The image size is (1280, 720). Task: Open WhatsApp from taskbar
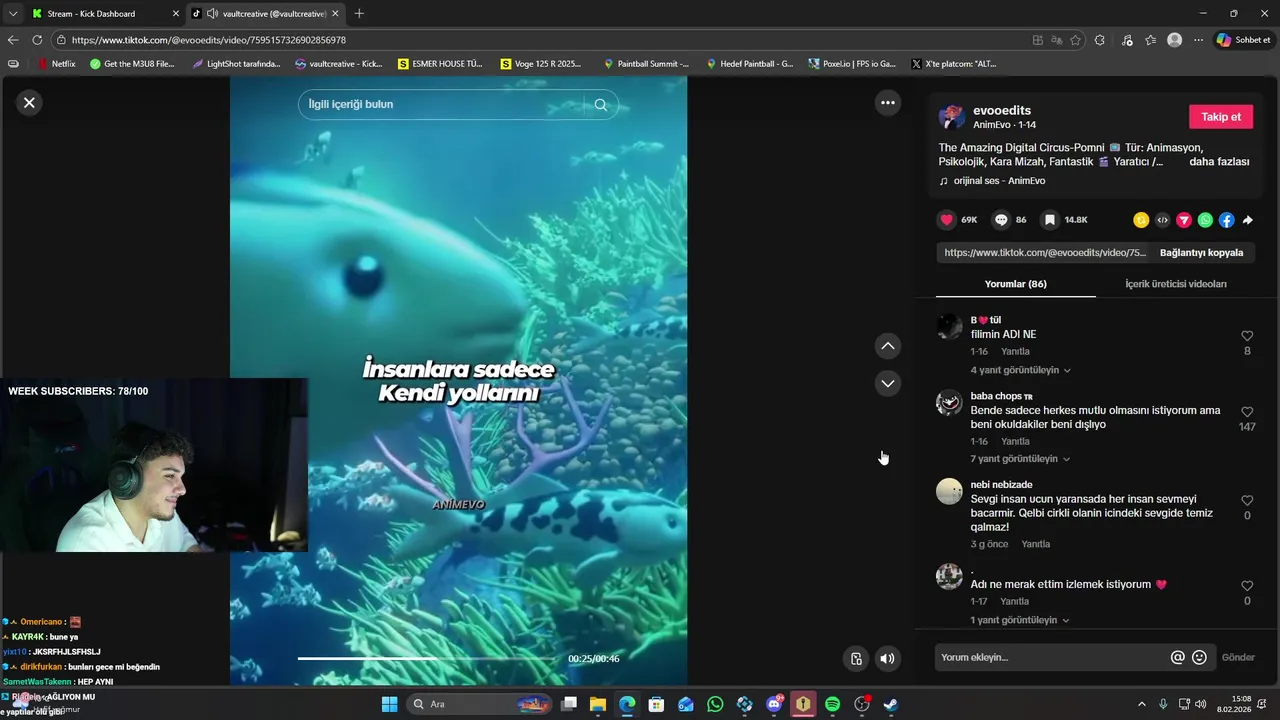[715, 704]
